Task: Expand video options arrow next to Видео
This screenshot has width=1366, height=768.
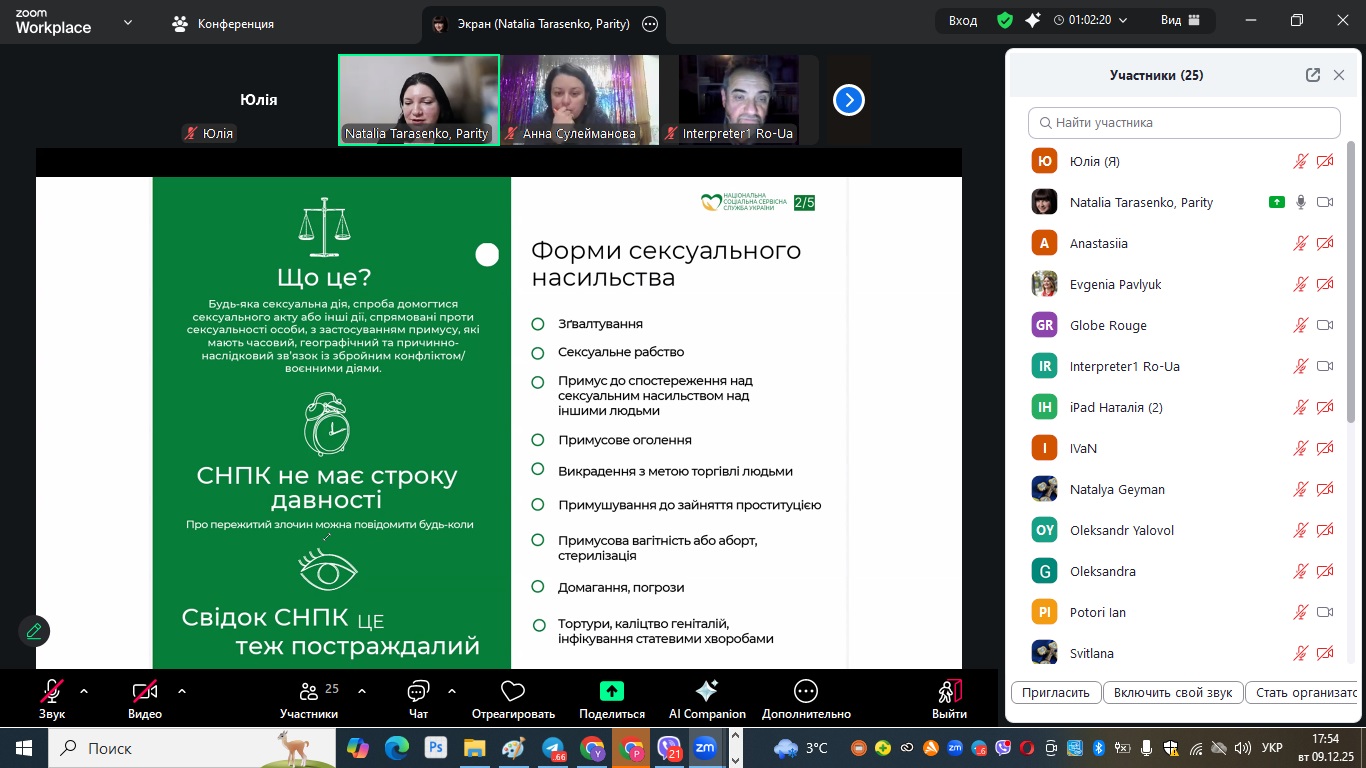Action: [182, 691]
